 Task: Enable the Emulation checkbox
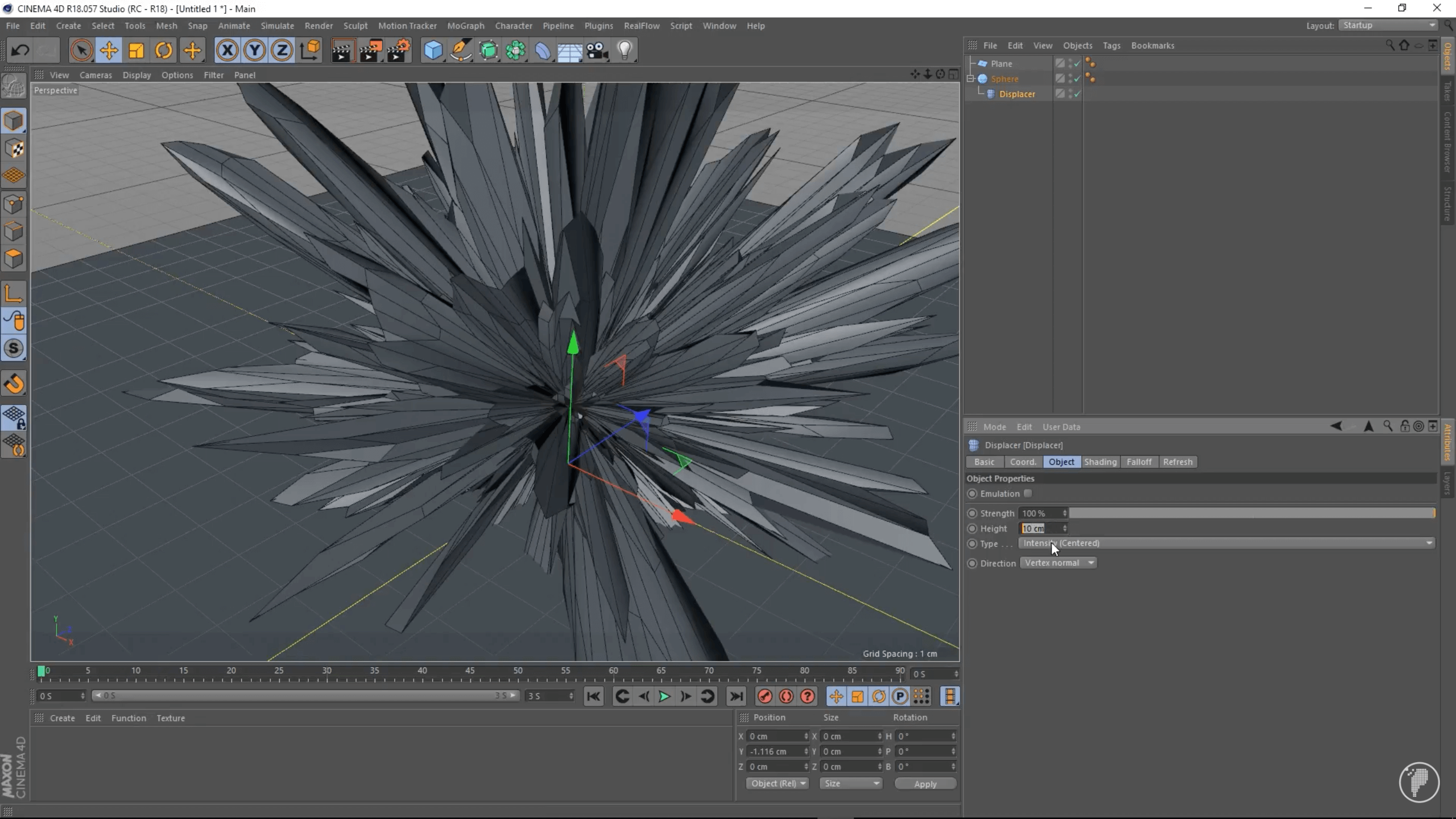pos(1028,493)
